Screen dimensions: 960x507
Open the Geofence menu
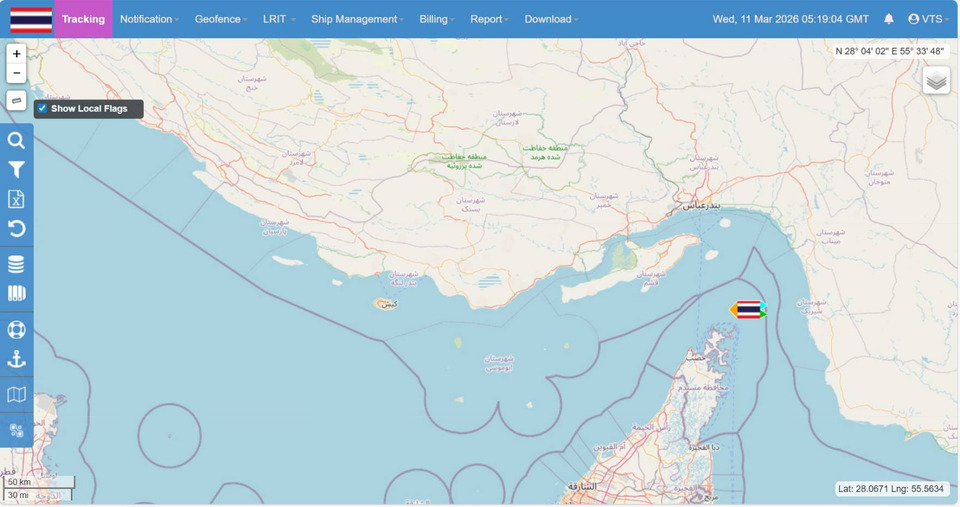(x=221, y=19)
